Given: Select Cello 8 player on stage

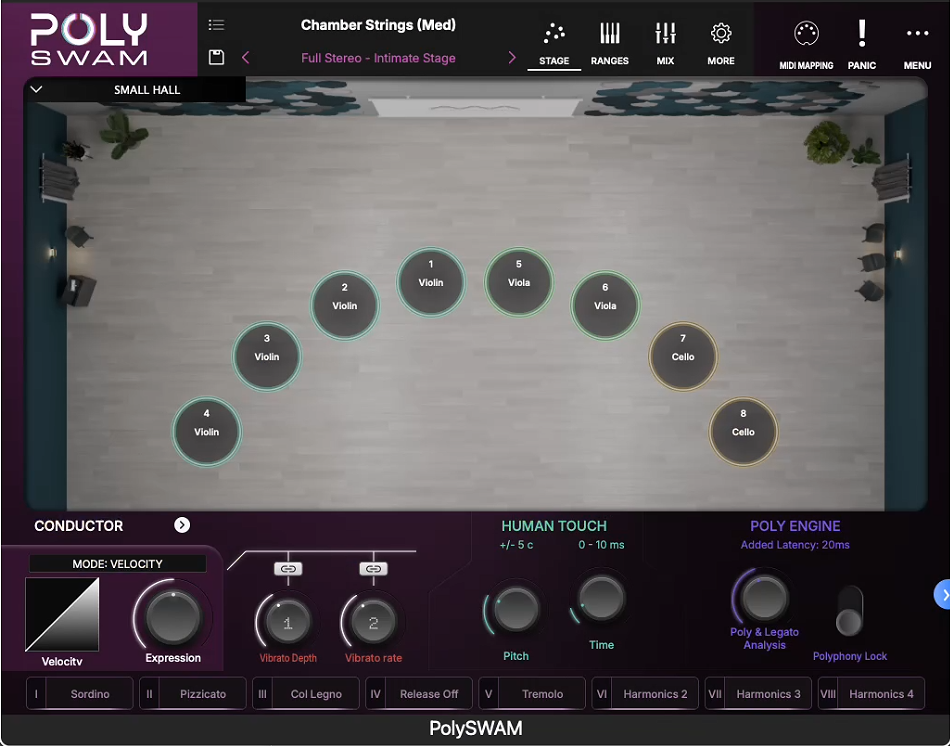Looking at the screenshot, I should 743,431.
